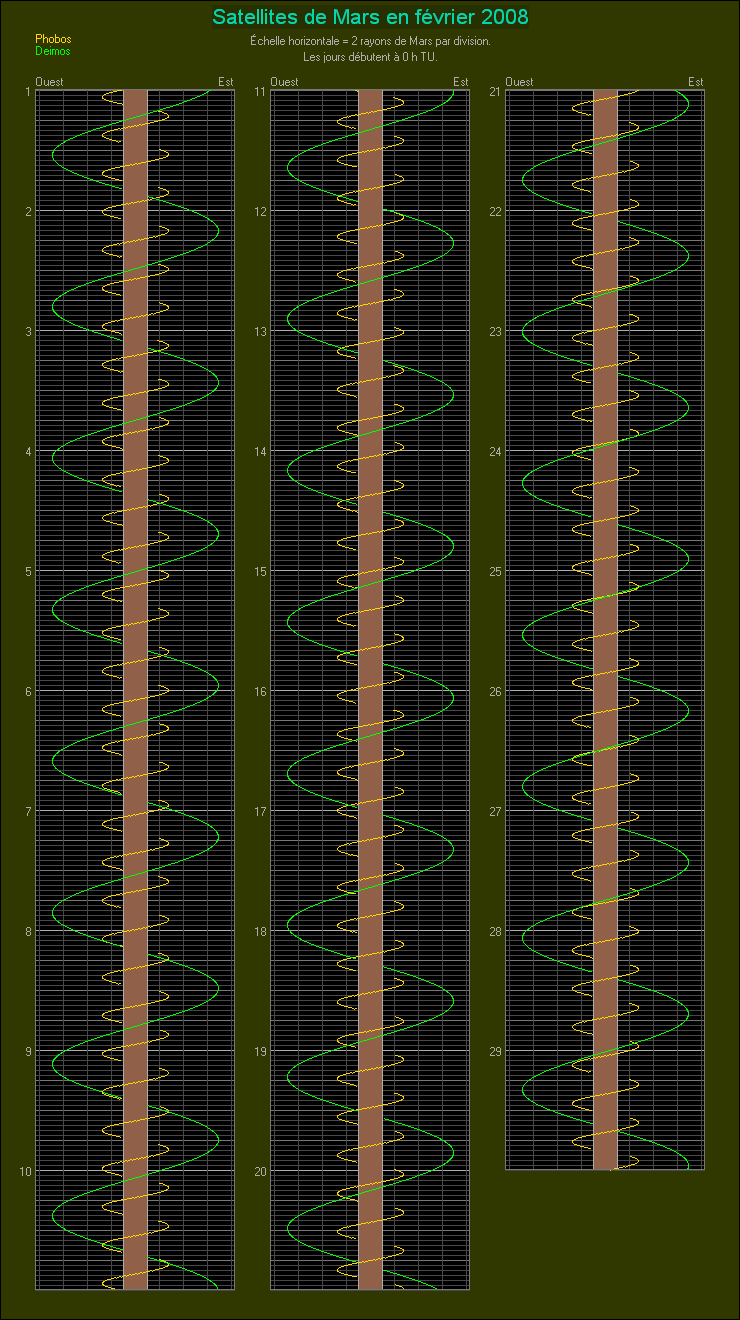Click day label "1"
The image size is (740, 1320).
[x=27, y=91]
